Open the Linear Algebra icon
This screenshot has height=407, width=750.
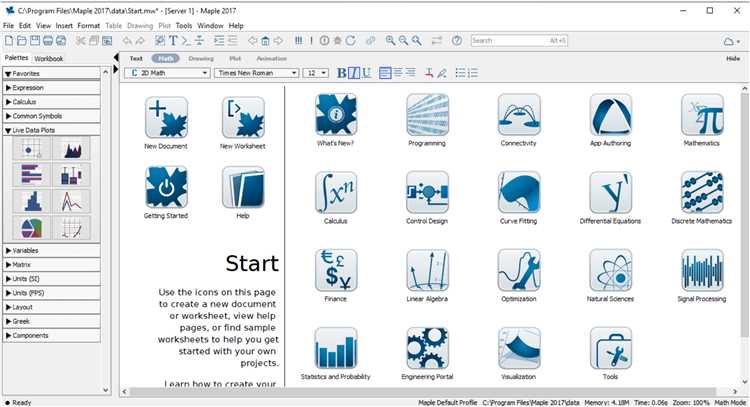(x=427, y=270)
